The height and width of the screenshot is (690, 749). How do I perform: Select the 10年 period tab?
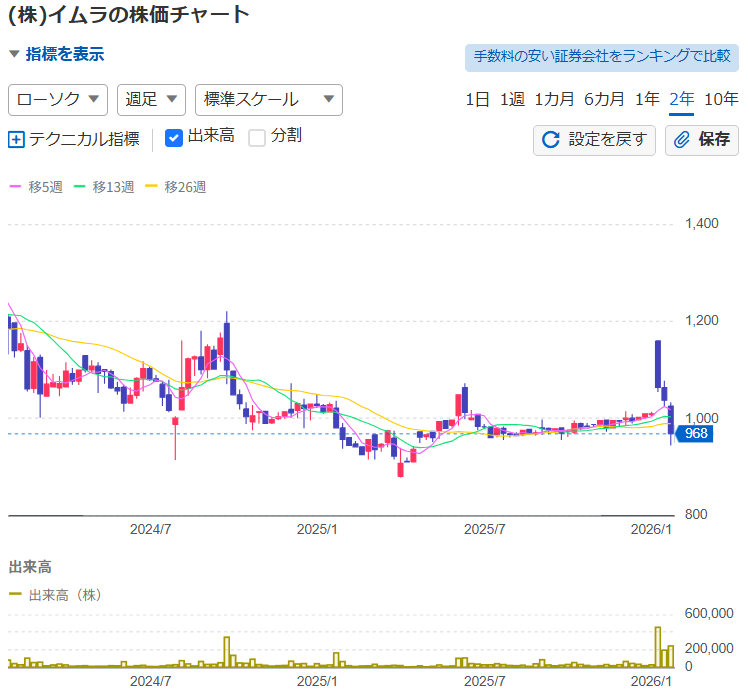coord(721,99)
